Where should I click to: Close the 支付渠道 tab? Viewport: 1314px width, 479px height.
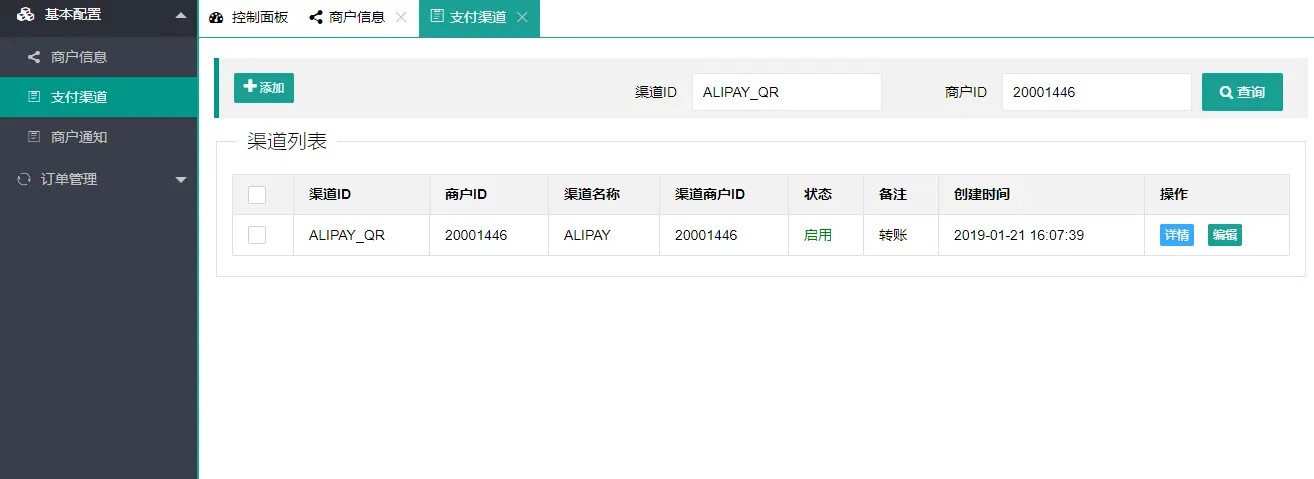pos(522,18)
